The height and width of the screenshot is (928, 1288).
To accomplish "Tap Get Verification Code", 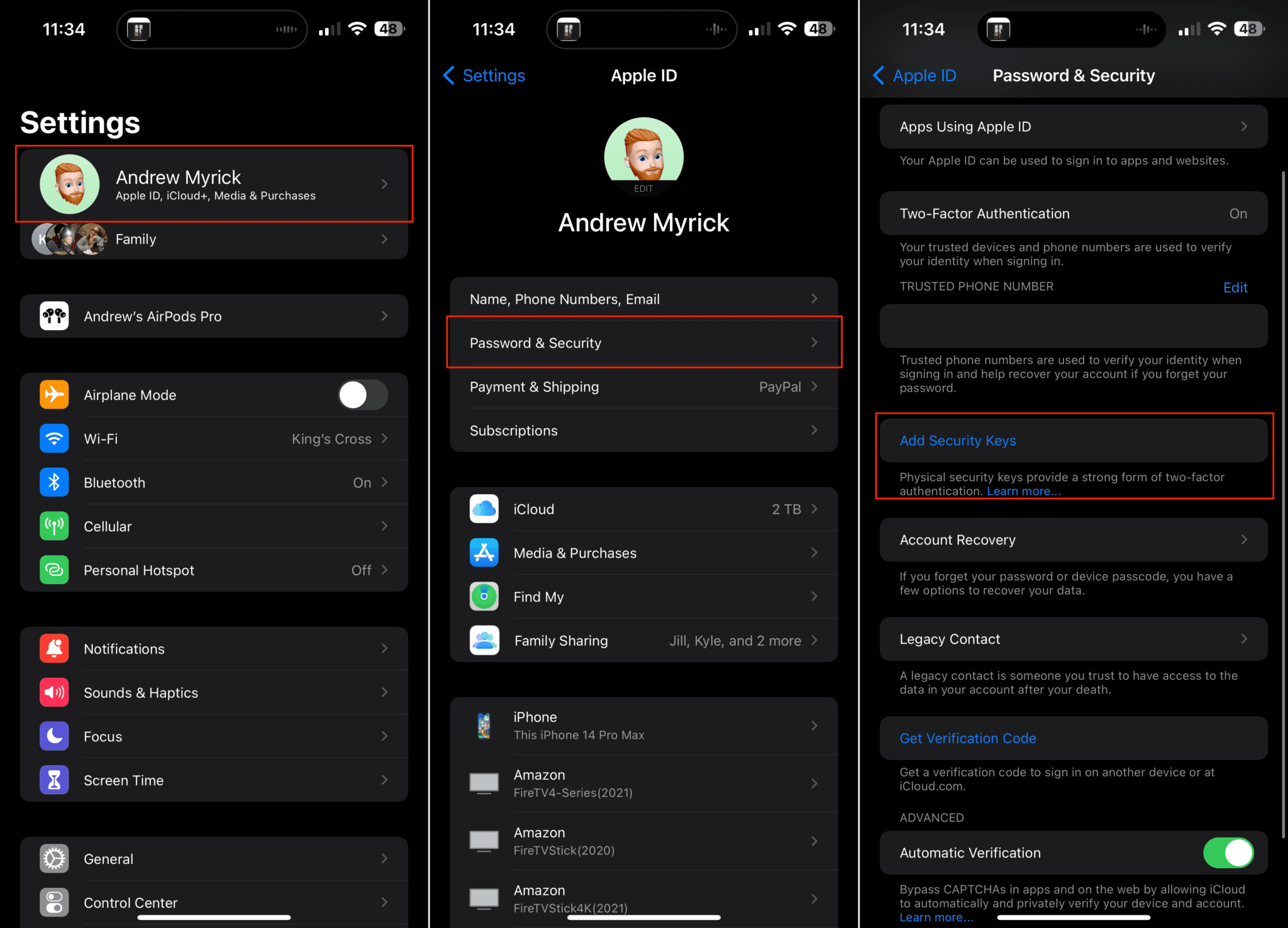I will point(967,737).
